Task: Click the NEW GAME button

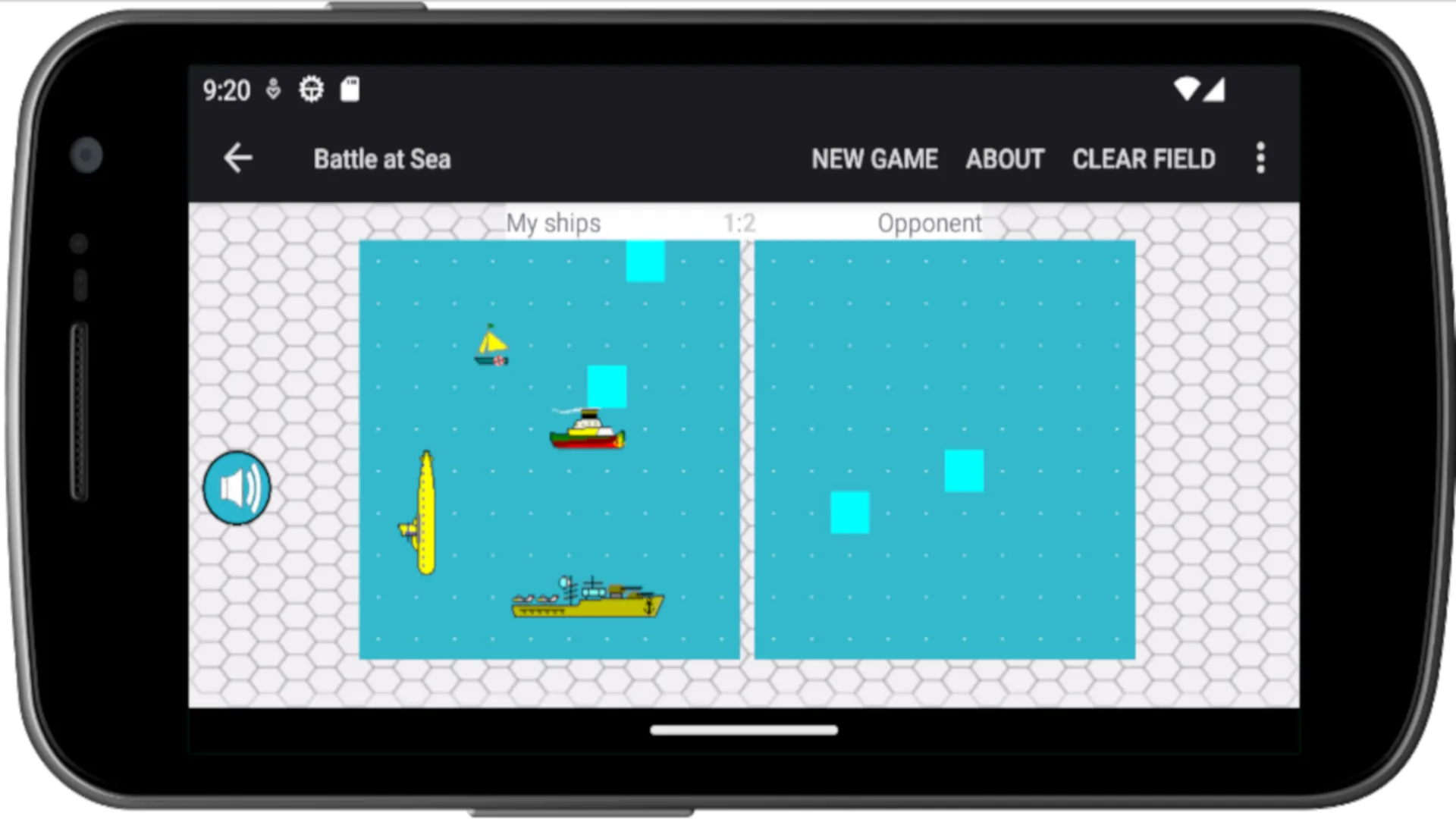Action: [x=874, y=159]
